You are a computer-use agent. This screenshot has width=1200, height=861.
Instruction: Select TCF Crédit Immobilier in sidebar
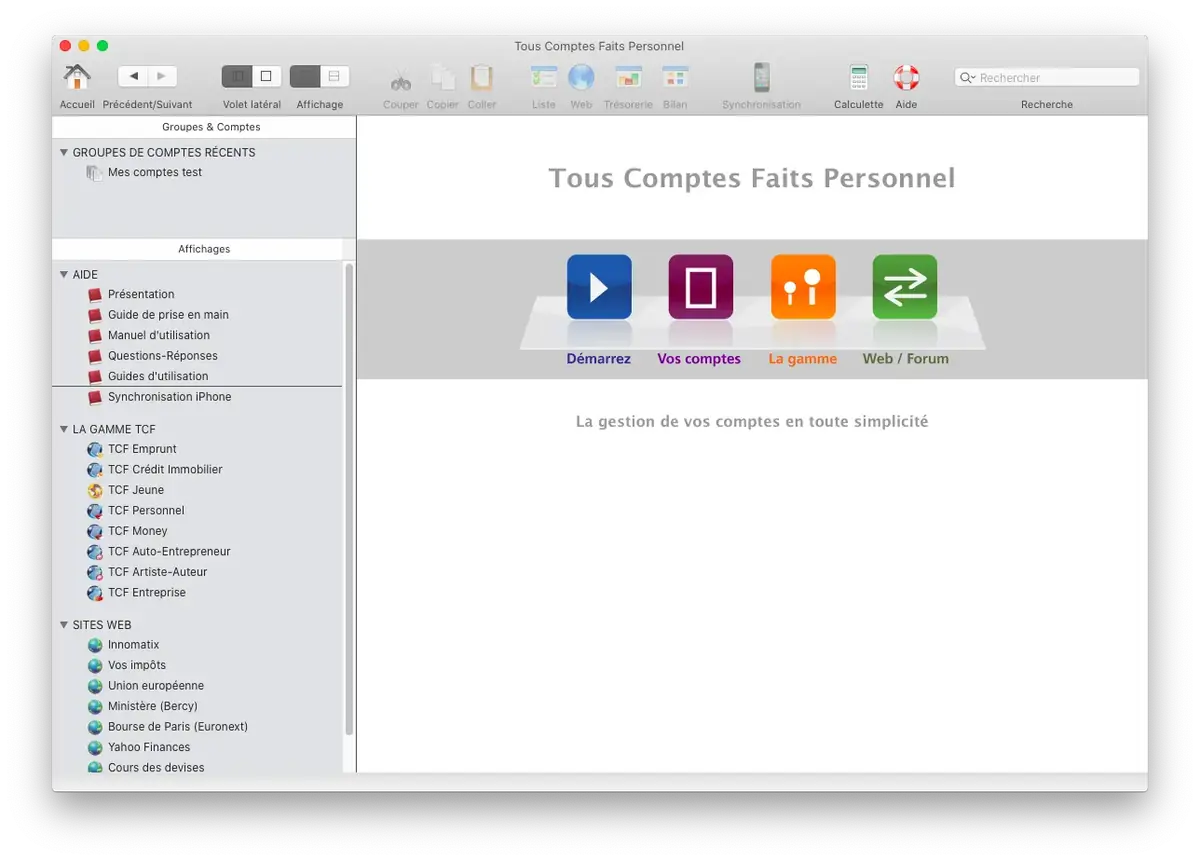[166, 469]
